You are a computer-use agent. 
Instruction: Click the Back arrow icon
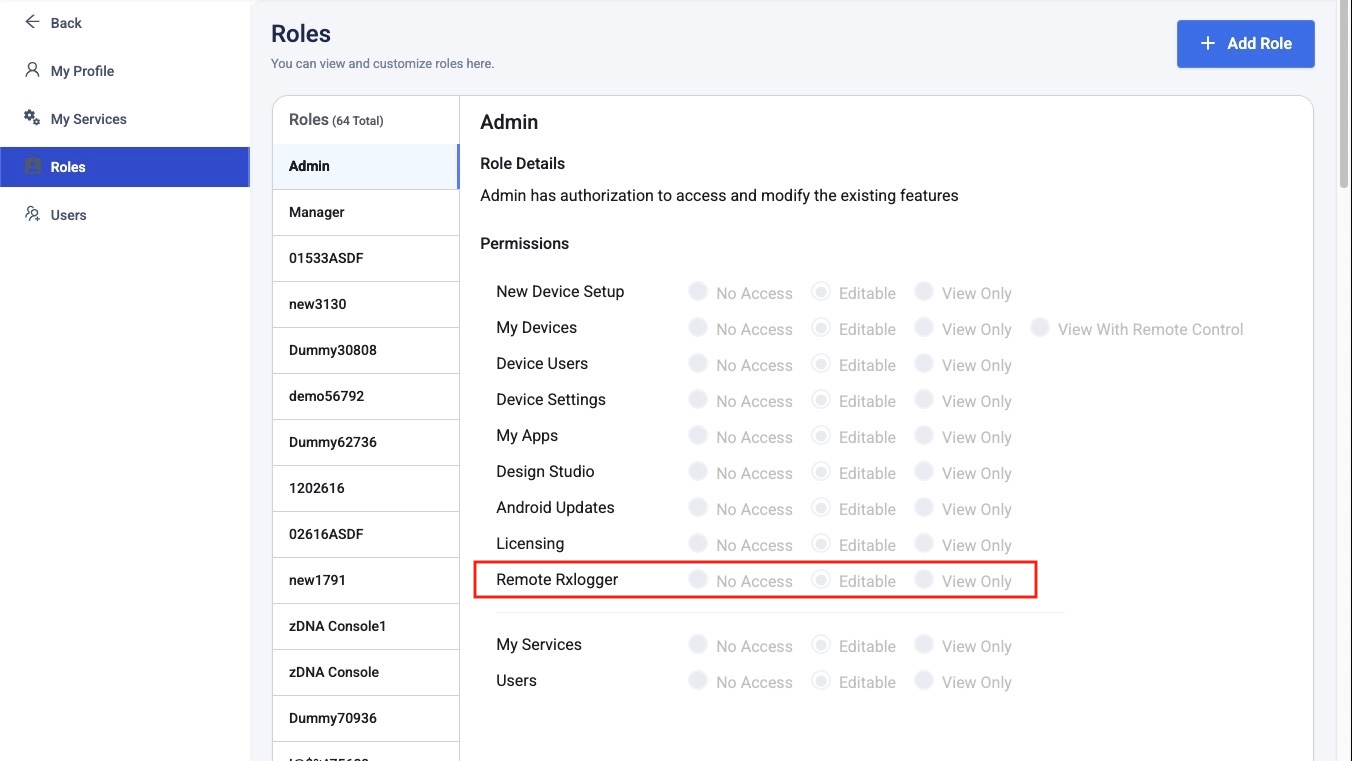[x=32, y=22]
